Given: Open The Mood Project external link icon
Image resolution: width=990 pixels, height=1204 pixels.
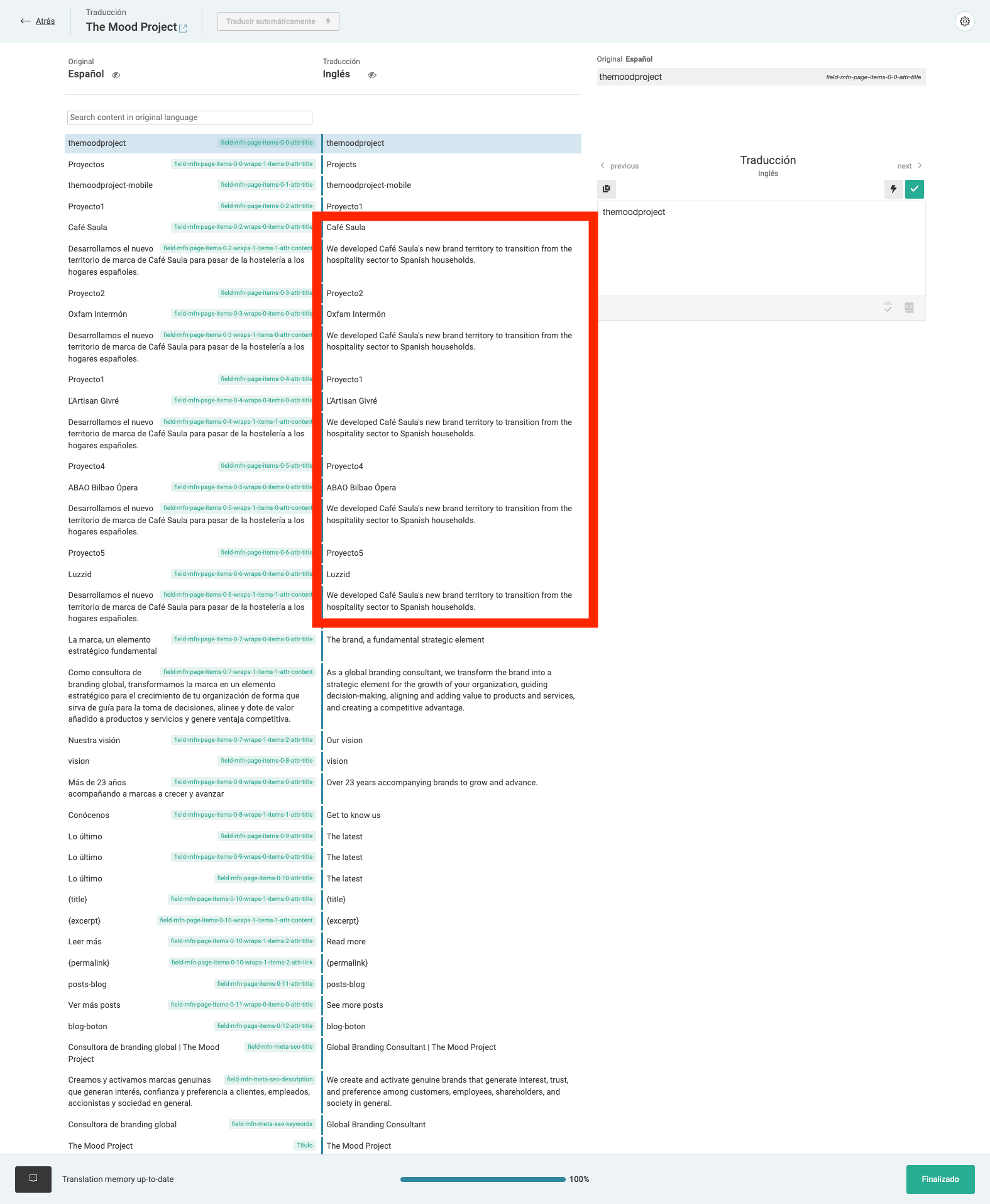Looking at the screenshot, I should [x=183, y=28].
